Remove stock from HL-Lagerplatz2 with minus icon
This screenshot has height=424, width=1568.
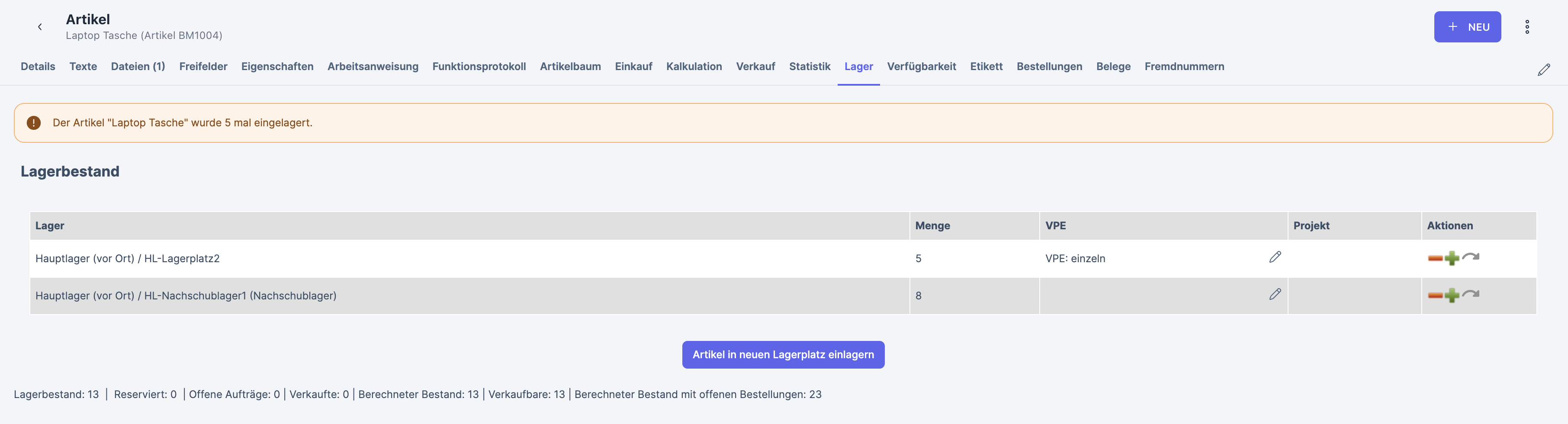(x=1435, y=259)
